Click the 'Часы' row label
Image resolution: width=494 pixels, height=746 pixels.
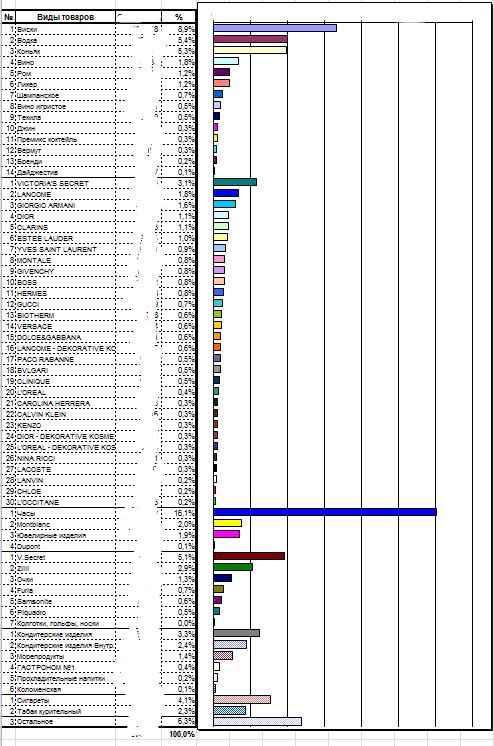pyautogui.click(x=66, y=513)
